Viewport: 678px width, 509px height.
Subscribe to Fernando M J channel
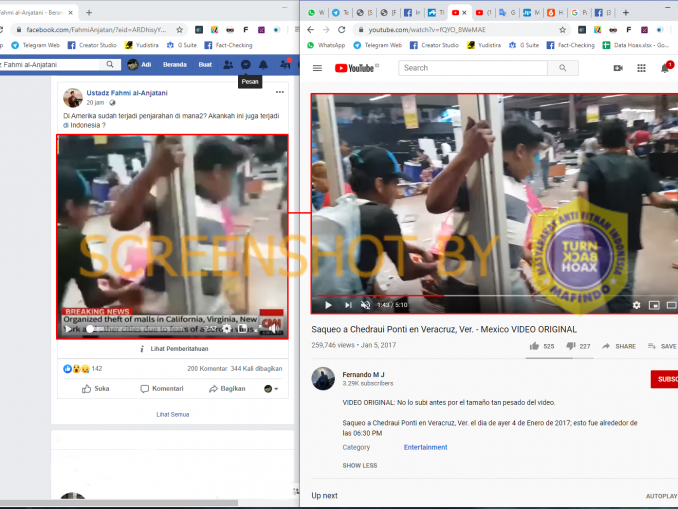pyautogui.click(x=664, y=379)
